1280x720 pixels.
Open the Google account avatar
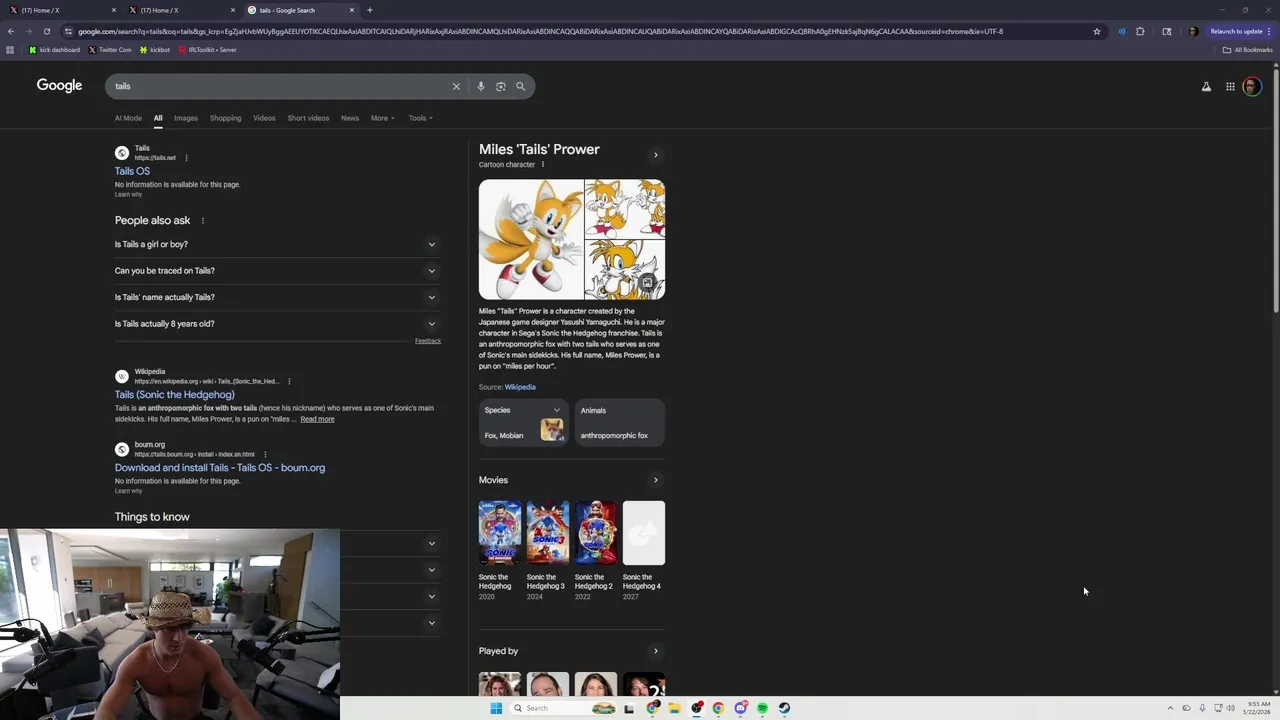click(x=1251, y=87)
